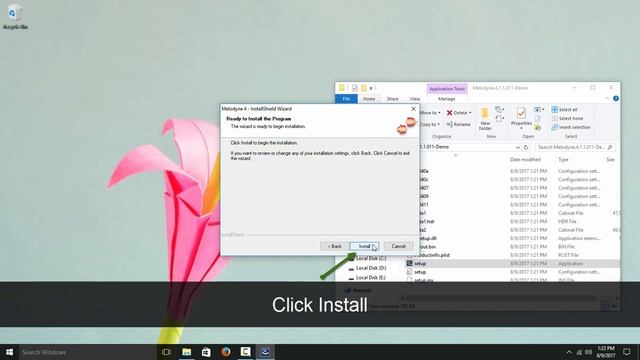Open the Manage tab in Explorer
The width and height of the screenshot is (640, 360).
point(447,99)
